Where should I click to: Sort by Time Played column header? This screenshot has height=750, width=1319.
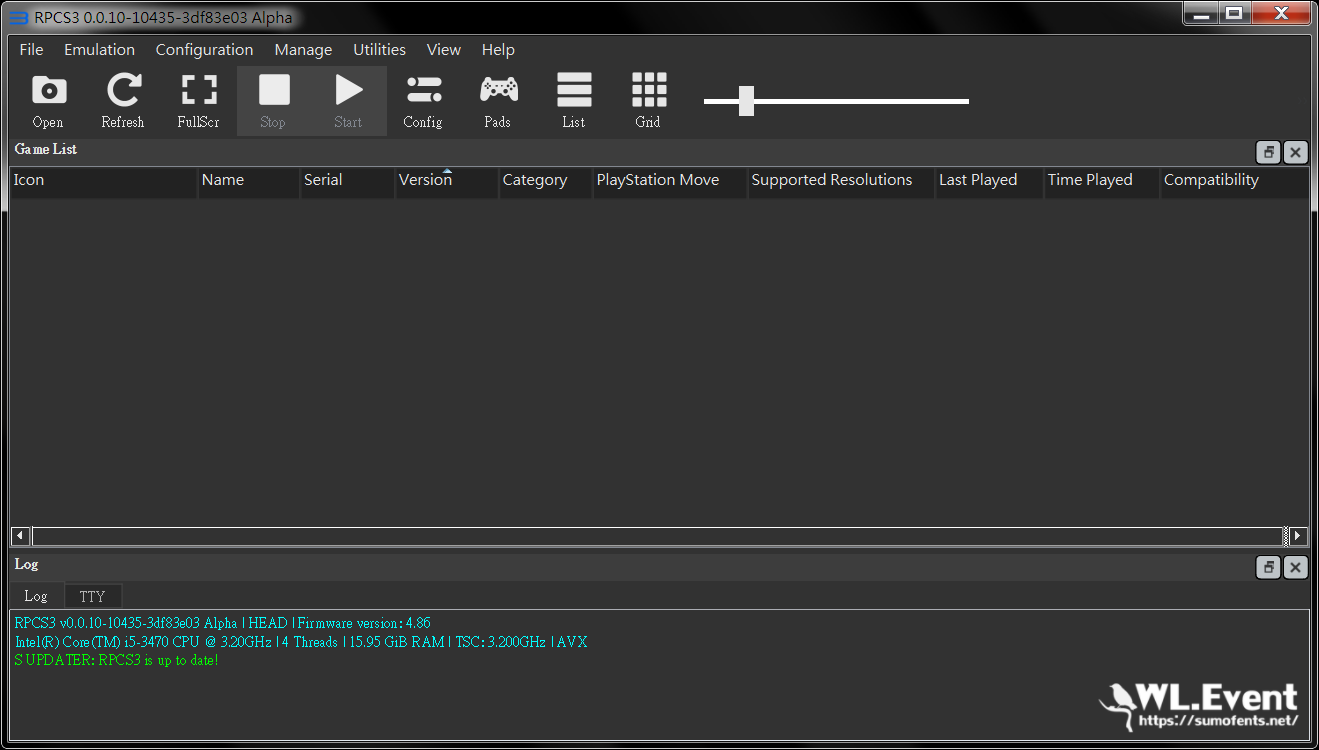pos(1101,181)
